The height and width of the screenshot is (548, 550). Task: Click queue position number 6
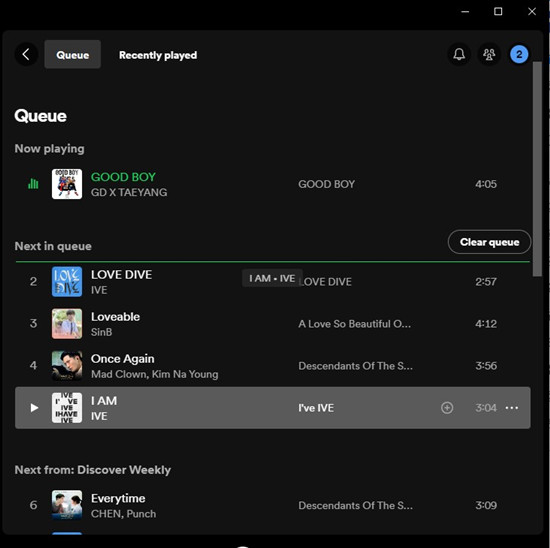click(x=33, y=505)
